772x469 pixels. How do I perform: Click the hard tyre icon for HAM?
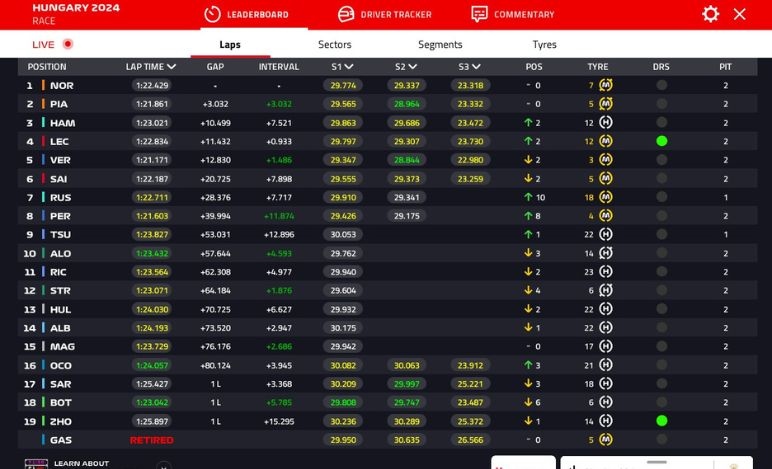[605, 123]
